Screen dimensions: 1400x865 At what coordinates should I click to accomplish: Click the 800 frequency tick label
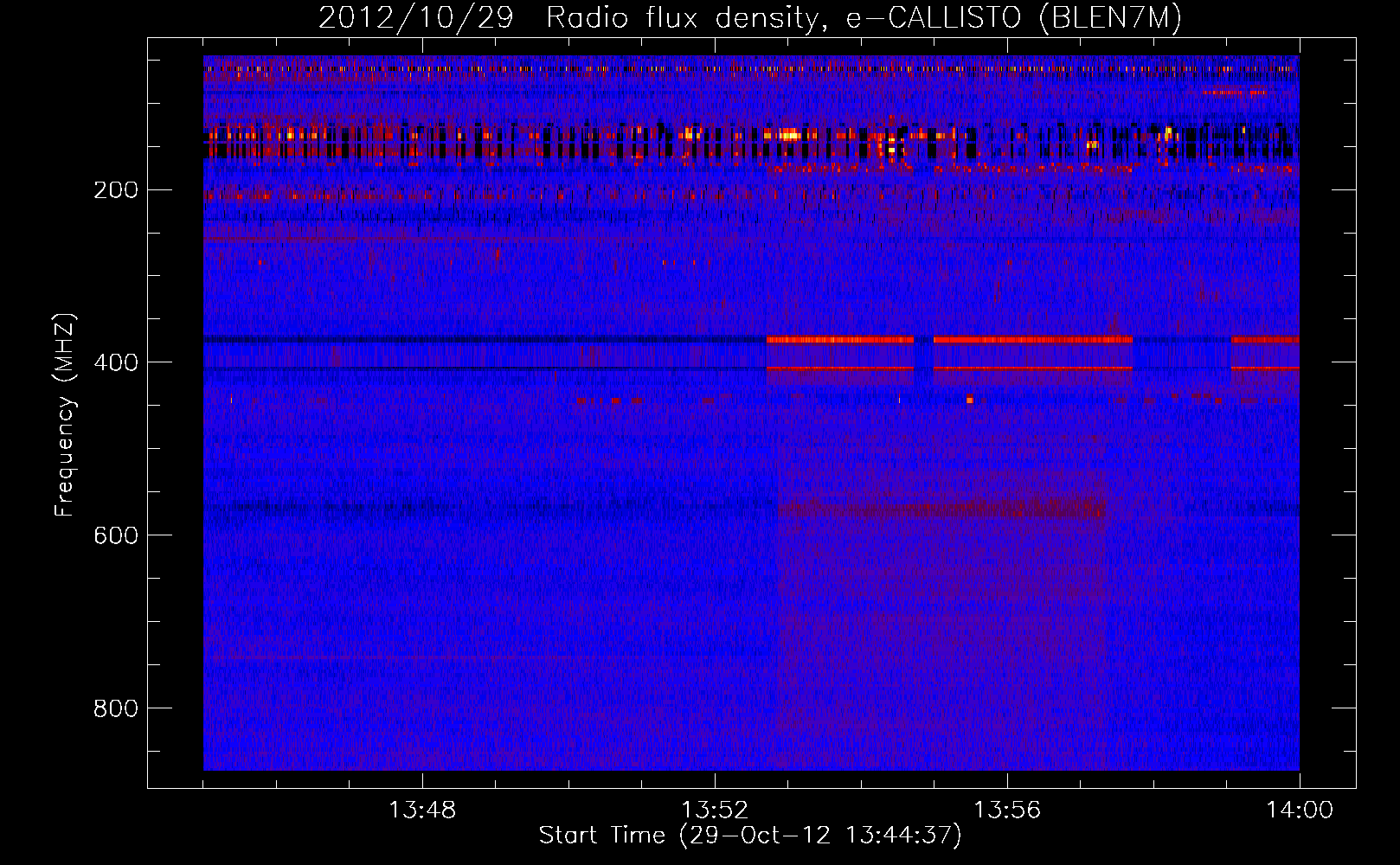[x=116, y=709]
